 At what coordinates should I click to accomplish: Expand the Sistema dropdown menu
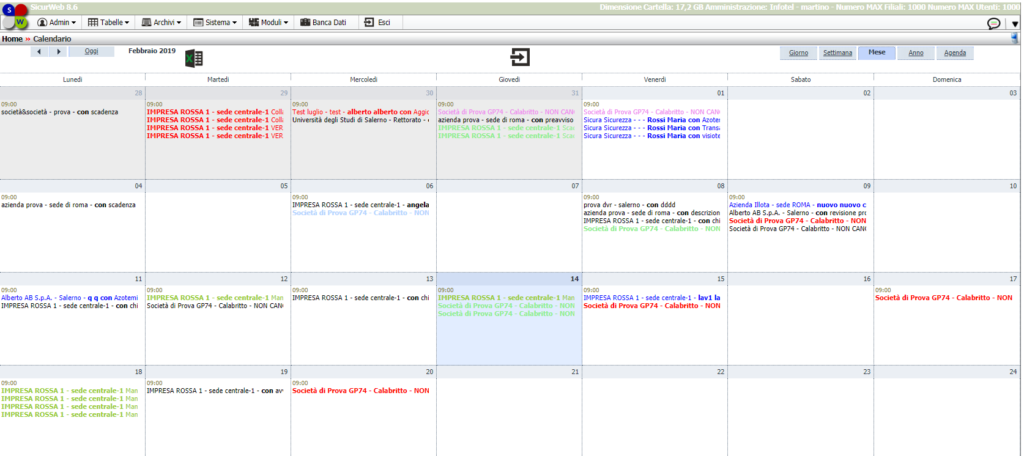tap(215, 22)
